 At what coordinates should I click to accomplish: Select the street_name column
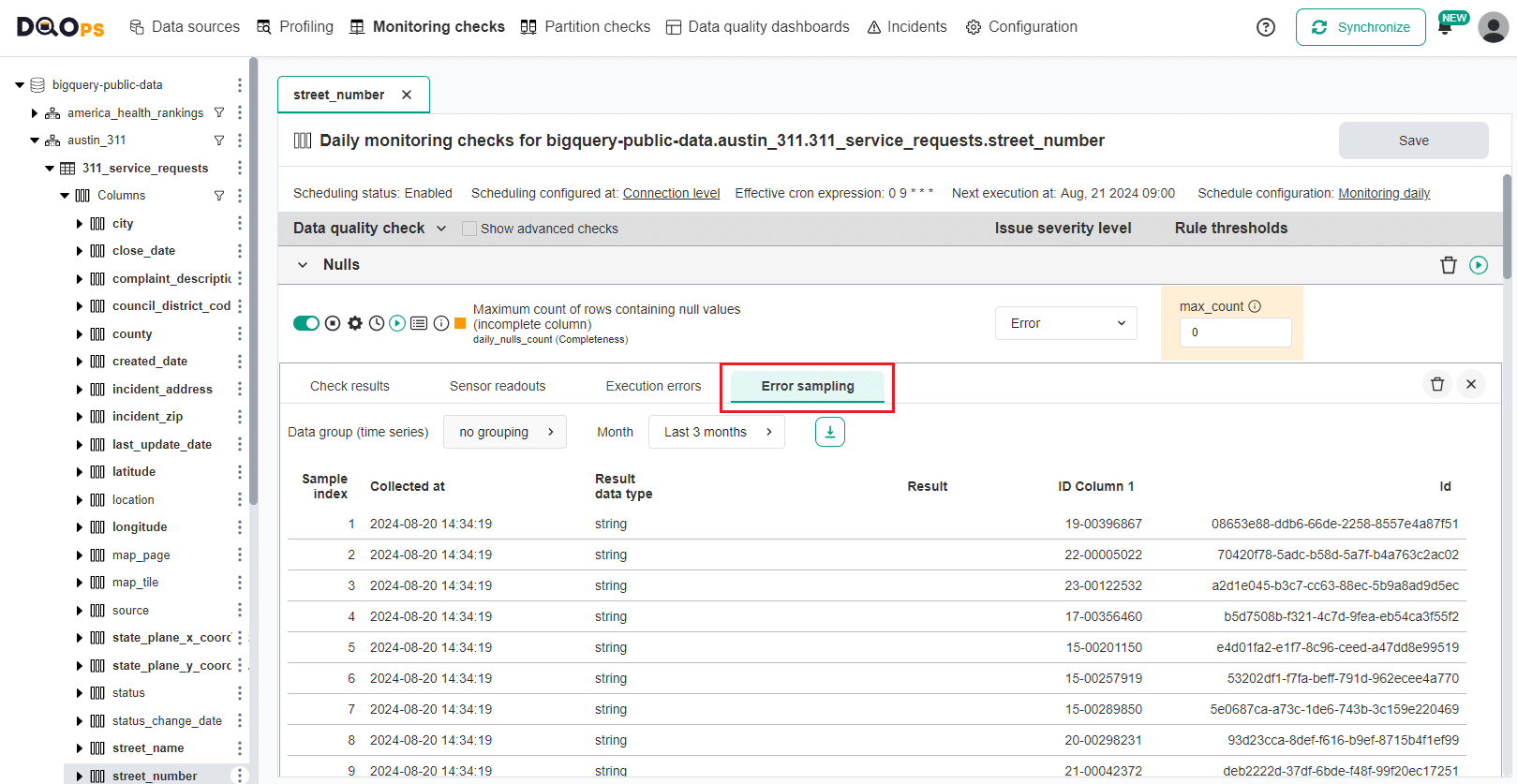[148, 747]
